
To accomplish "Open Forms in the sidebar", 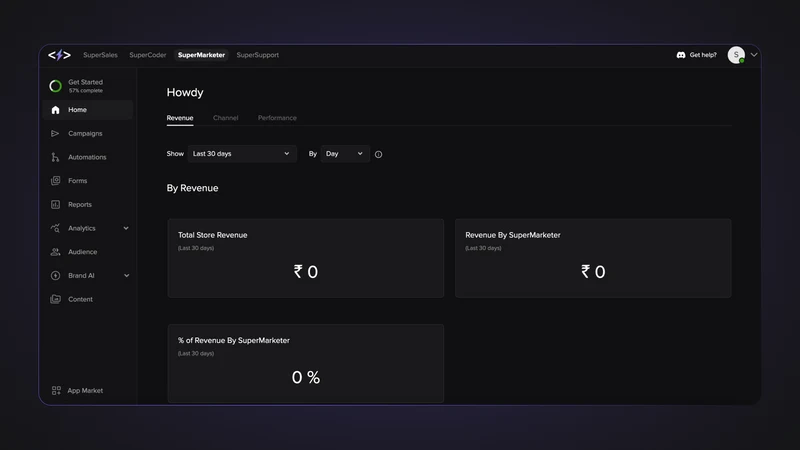I will tap(88, 181).
